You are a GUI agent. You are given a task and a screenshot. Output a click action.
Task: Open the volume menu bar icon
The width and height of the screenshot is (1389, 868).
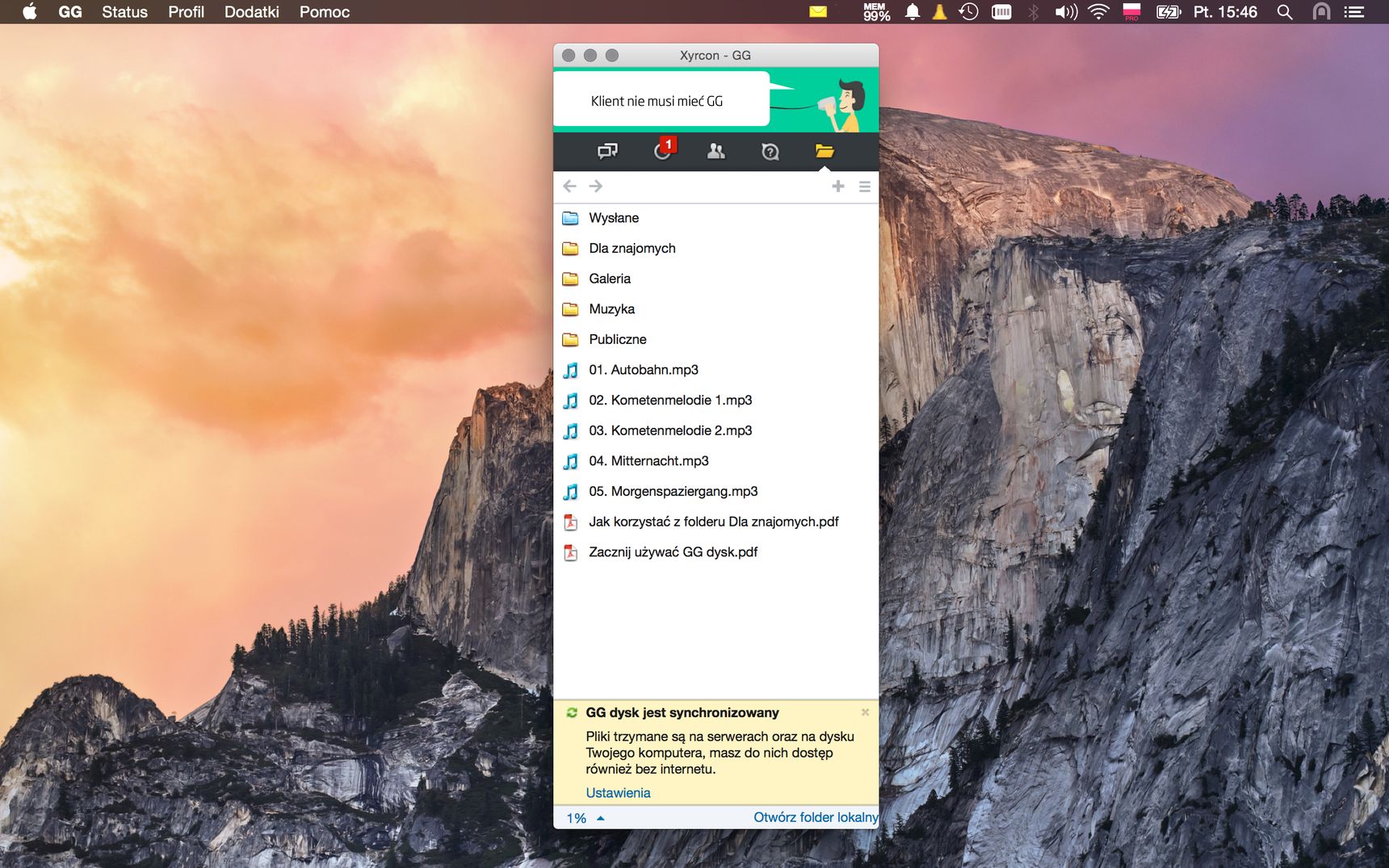pyautogui.click(x=1066, y=11)
